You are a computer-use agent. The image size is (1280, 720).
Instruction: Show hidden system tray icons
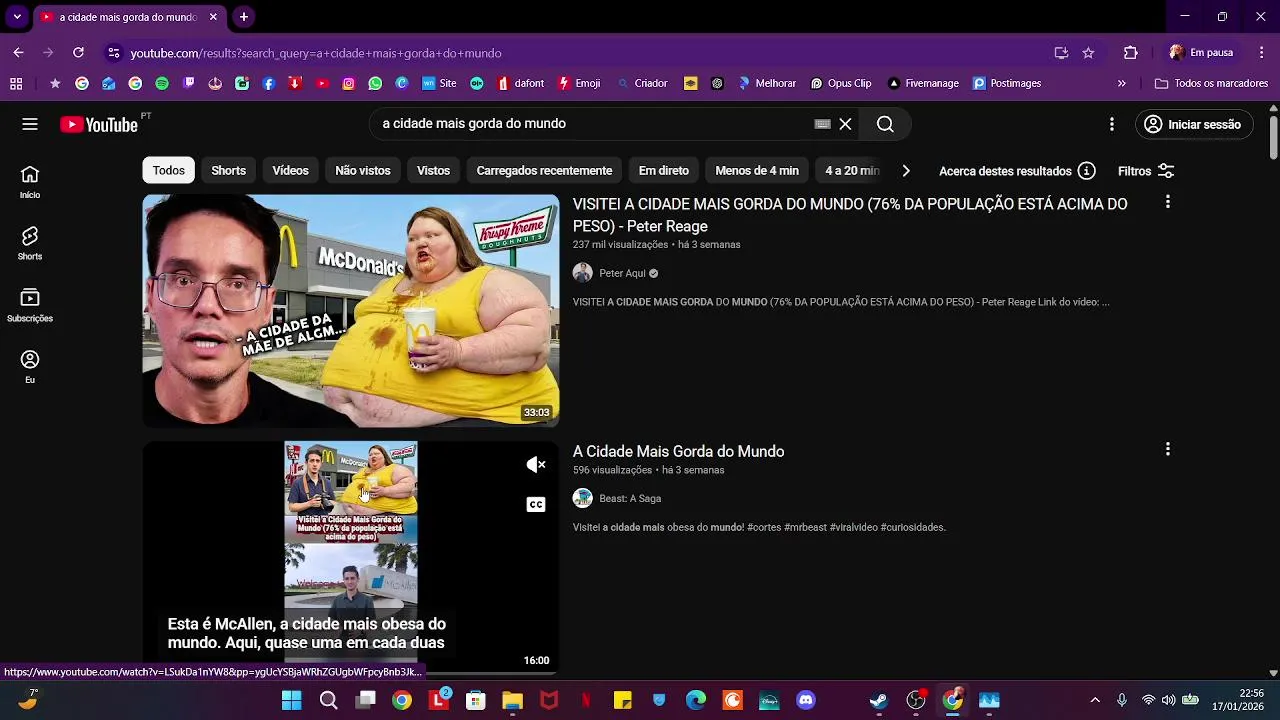[x=1095, y=700]
